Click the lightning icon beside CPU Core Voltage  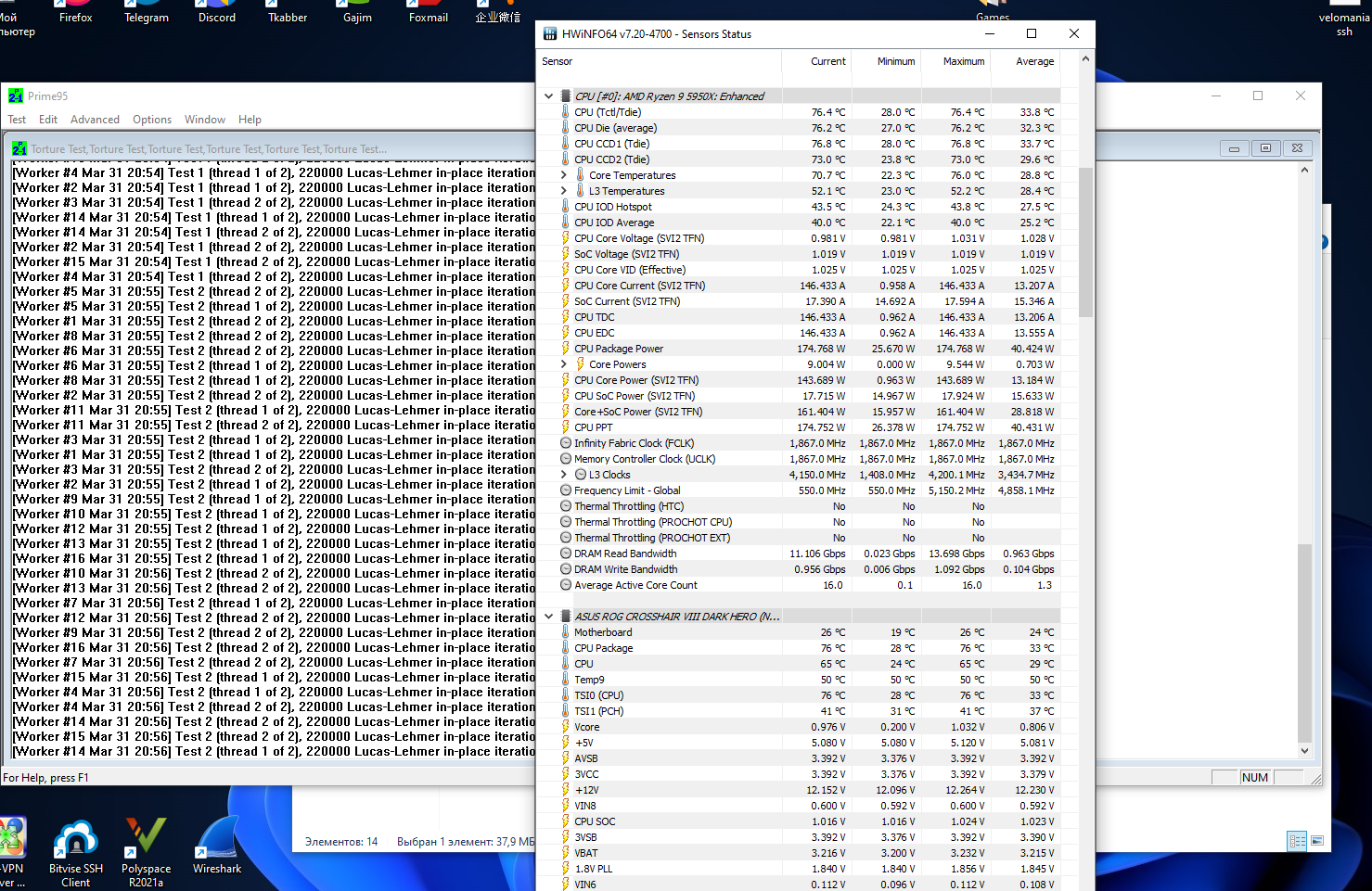pos(565,238)
